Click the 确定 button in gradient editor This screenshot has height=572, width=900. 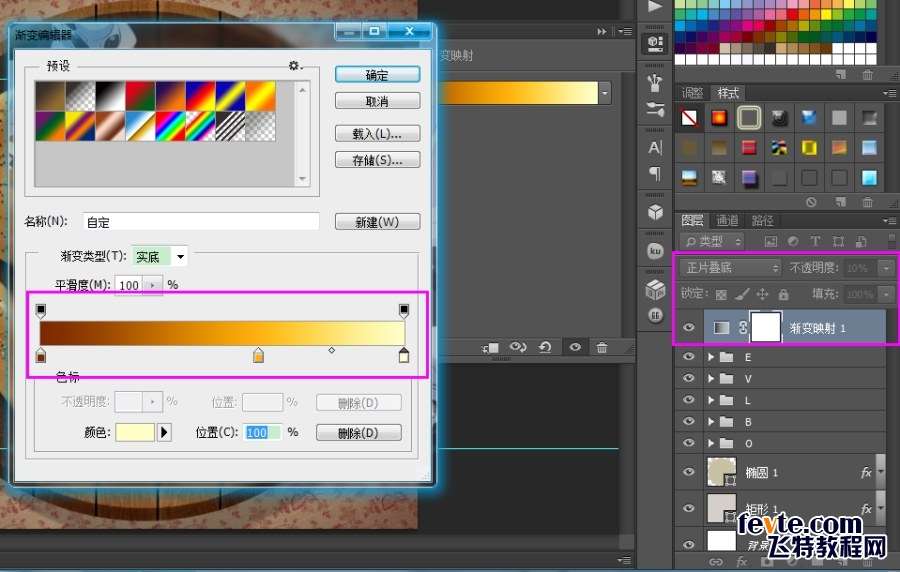tap(377, 75)
